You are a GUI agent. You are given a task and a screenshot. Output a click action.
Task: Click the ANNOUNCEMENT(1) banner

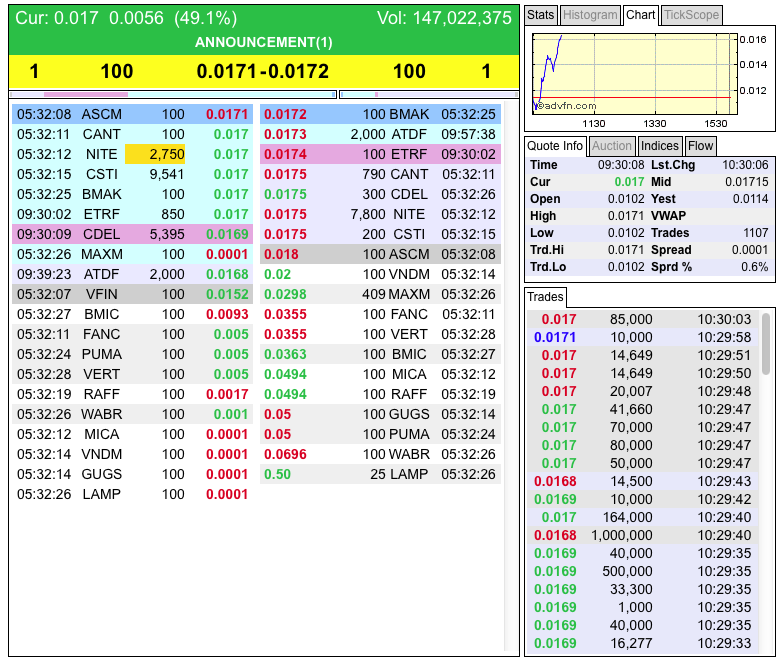pyautogui.click(x=264, y=42)
